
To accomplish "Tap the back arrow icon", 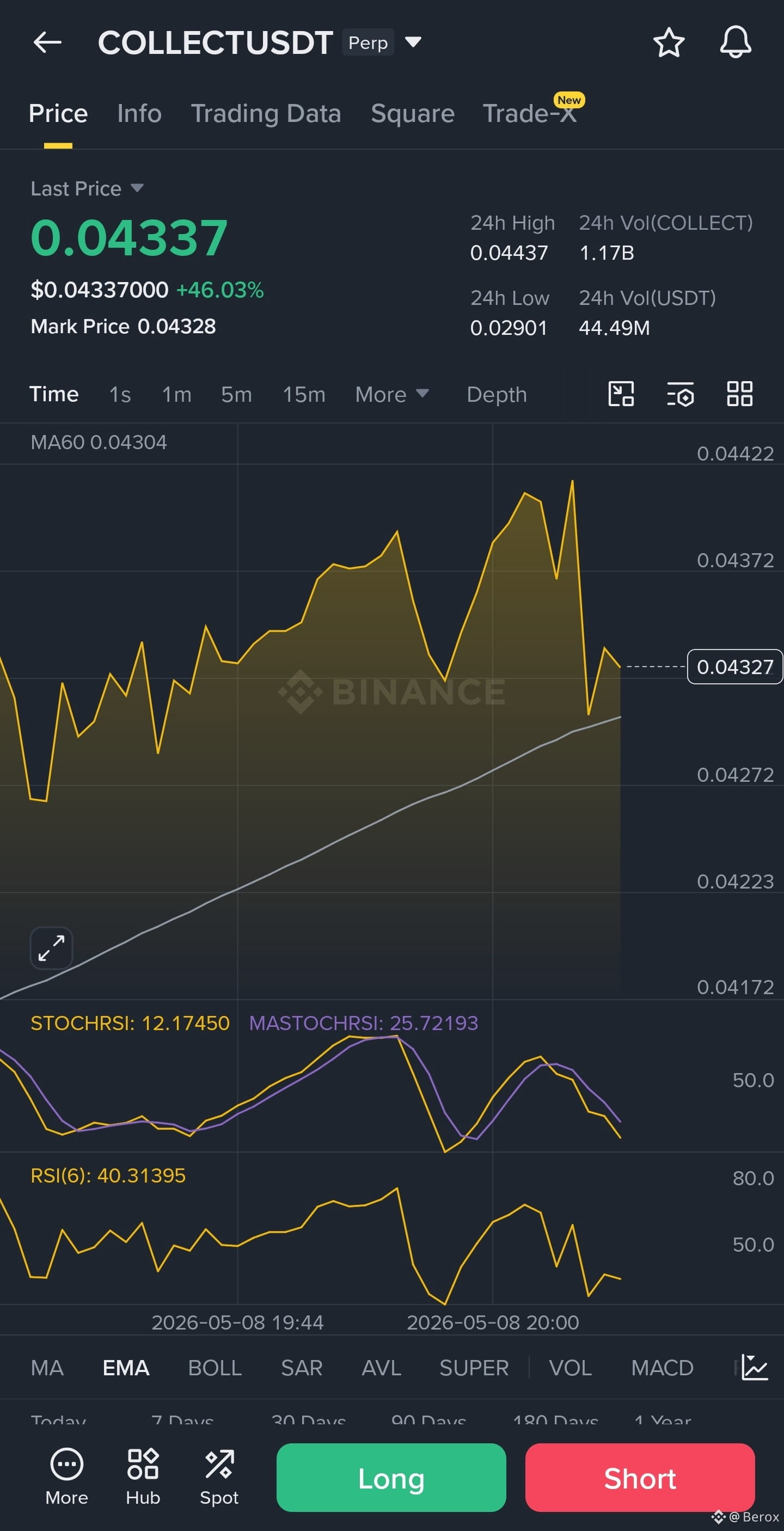I will point(47,42).
